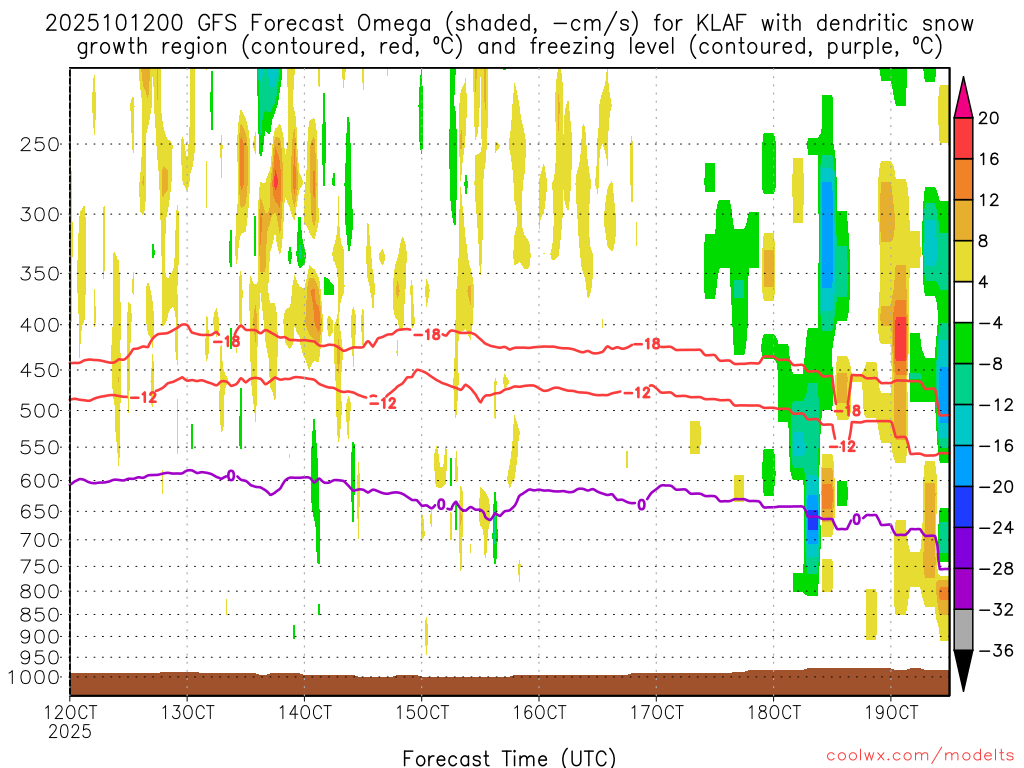Click the '19OCT' time axis label

(891, 712)
